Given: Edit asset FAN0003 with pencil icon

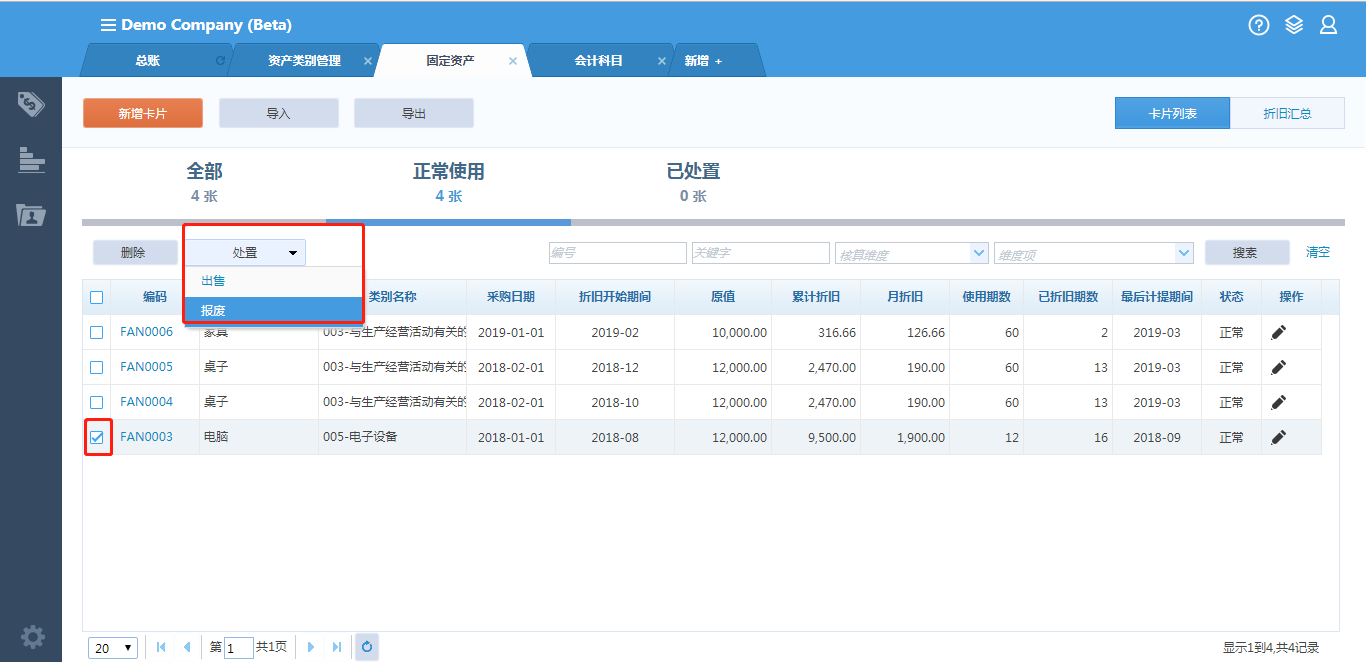Looking at the screenshot, I should (x=1278, y=437).
